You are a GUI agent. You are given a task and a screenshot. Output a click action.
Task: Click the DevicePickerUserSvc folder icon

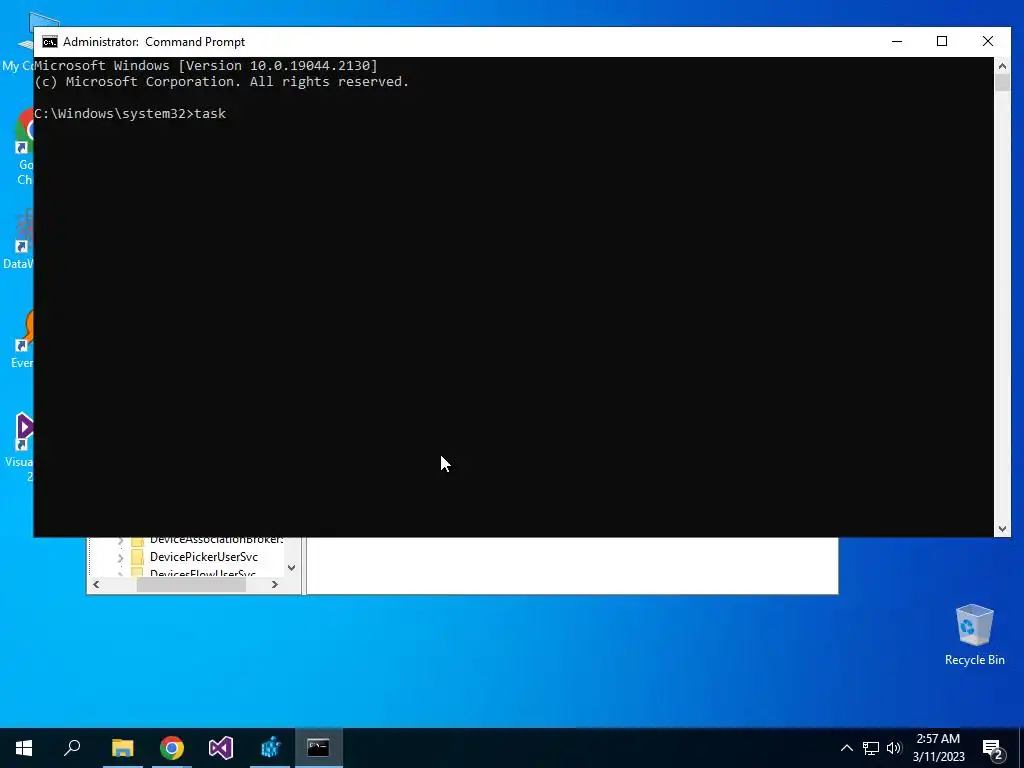(x=137, y=557)
